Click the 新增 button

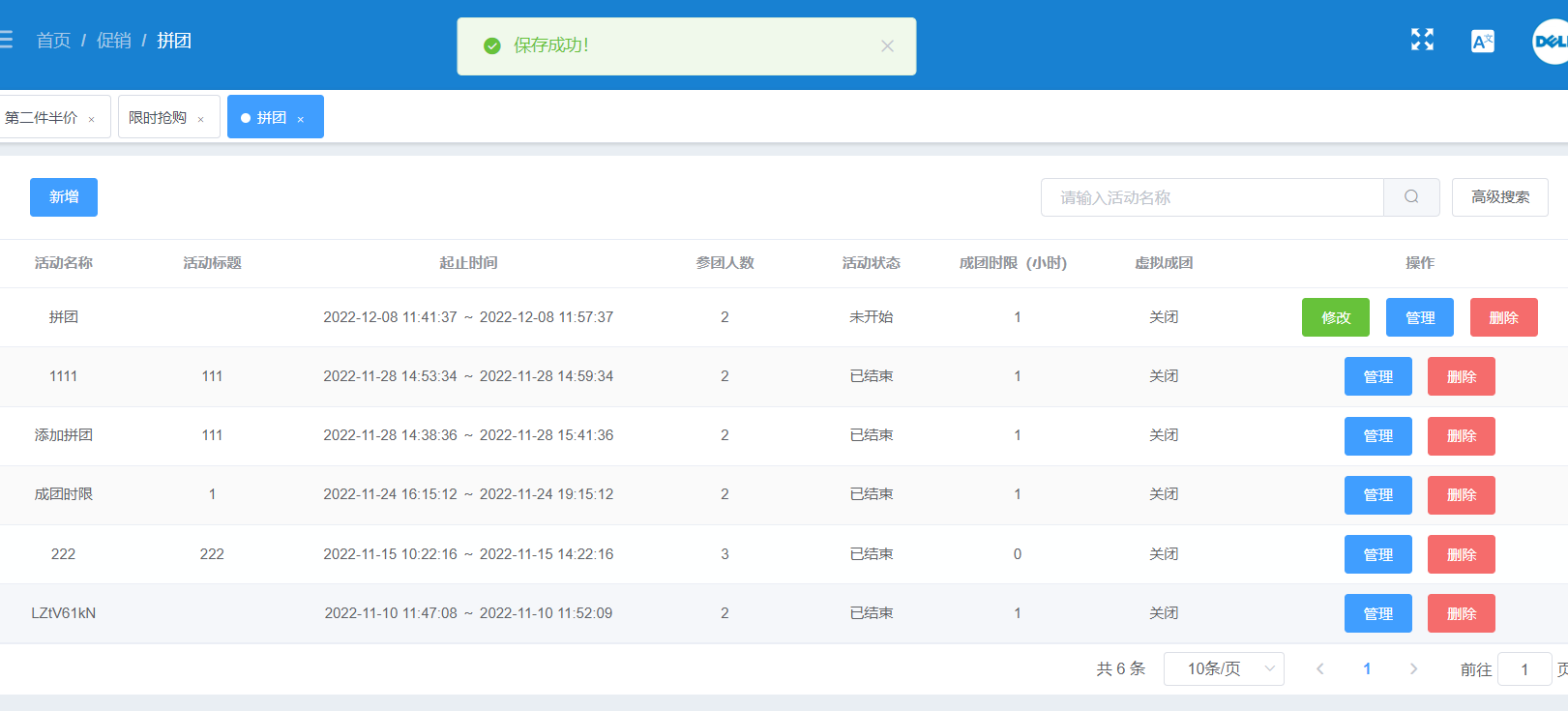pos(64,197)
